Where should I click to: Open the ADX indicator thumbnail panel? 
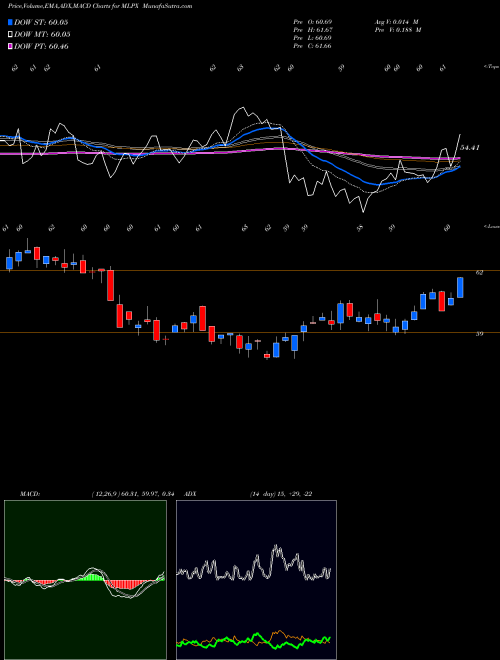[256, 580]
